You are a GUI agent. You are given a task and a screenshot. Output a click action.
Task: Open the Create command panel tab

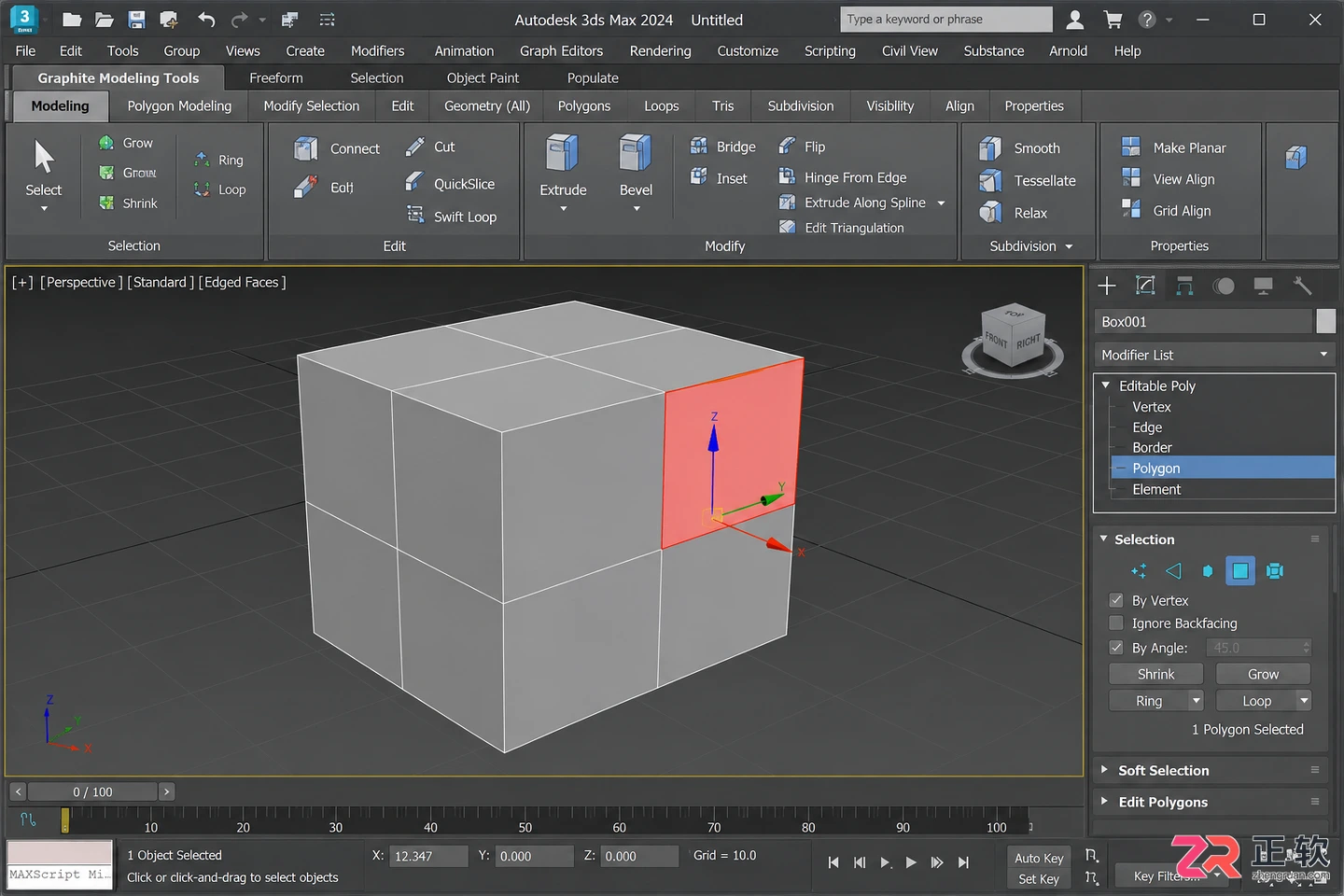1107,286
